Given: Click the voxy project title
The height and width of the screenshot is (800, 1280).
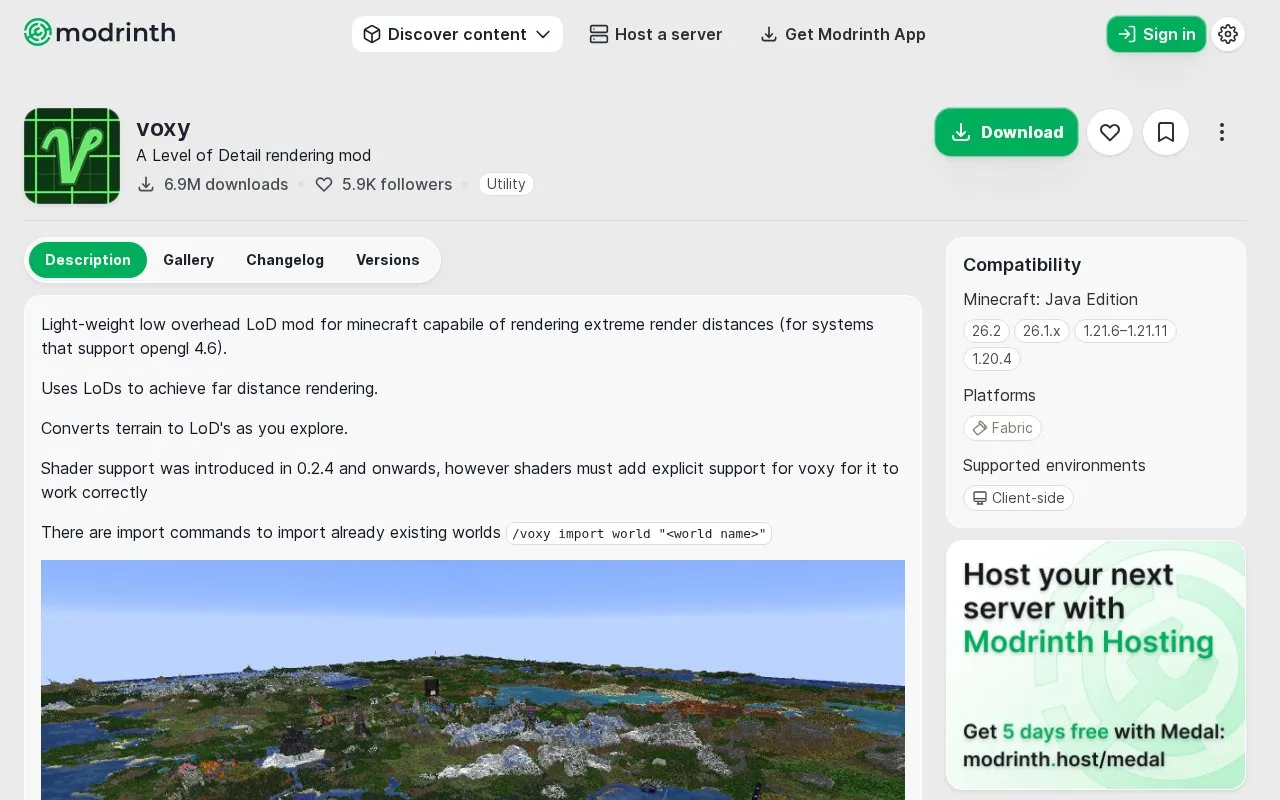Looking at the screenshot, I should [163, 128].
